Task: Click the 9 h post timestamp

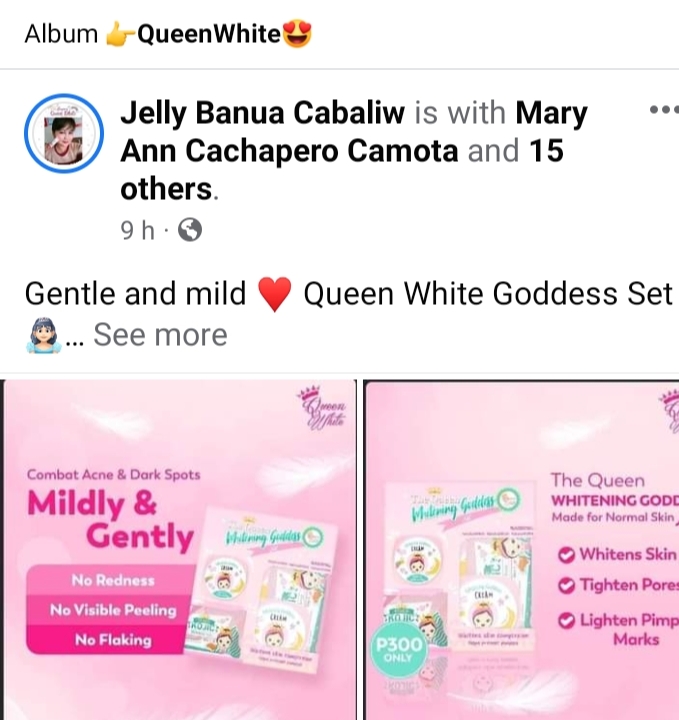Action: coord(137,230)
